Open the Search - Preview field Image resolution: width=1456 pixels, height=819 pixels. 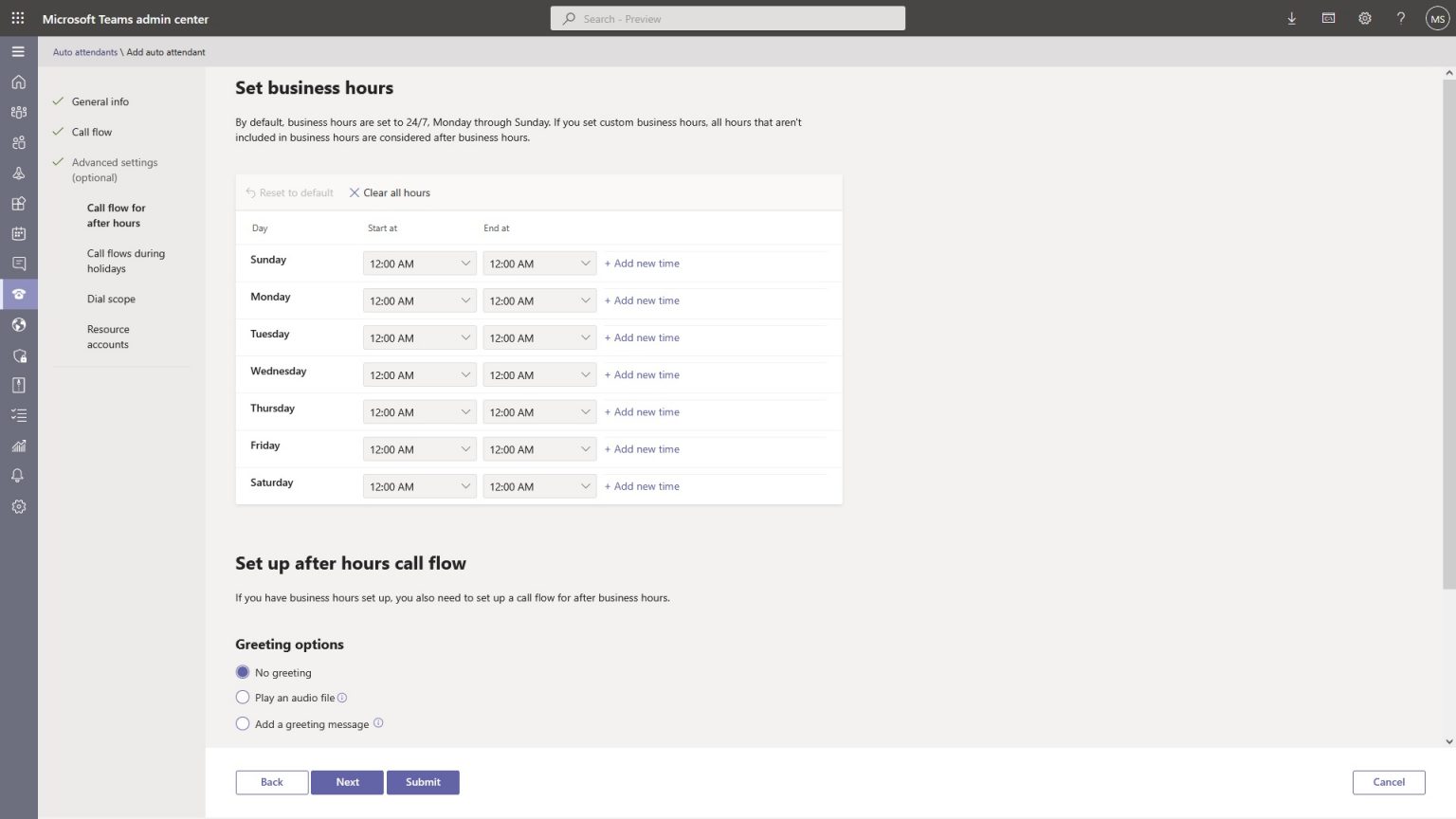[x=727, y=18]
